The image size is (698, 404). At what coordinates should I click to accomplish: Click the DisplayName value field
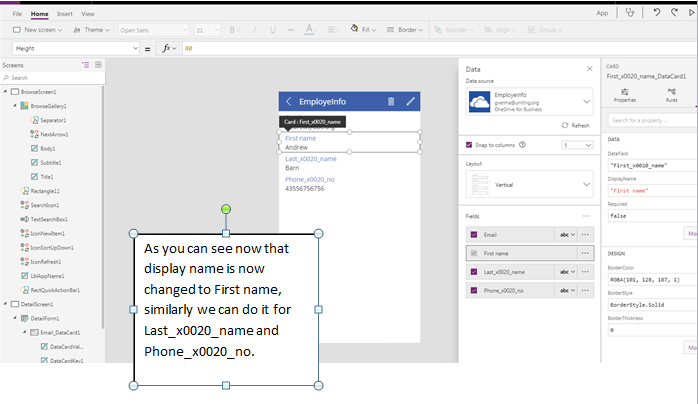click(652, 190)
